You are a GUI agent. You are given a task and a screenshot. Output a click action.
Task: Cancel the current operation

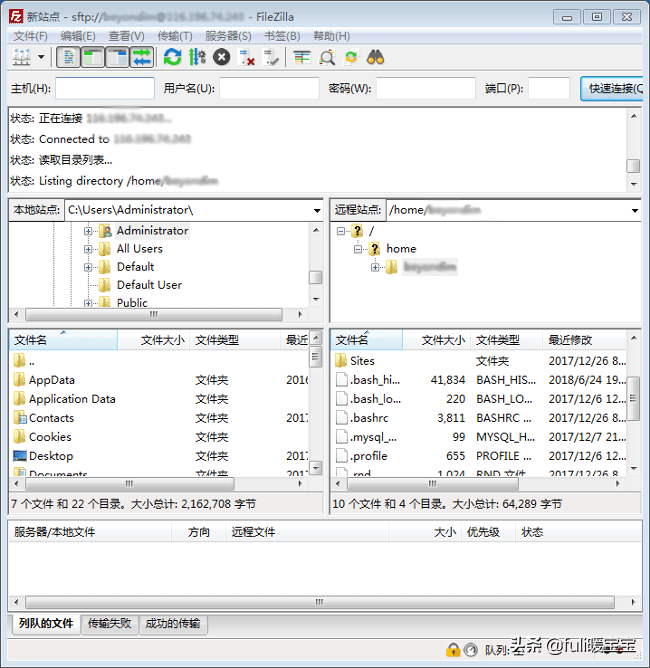click(x=221, y=57)
